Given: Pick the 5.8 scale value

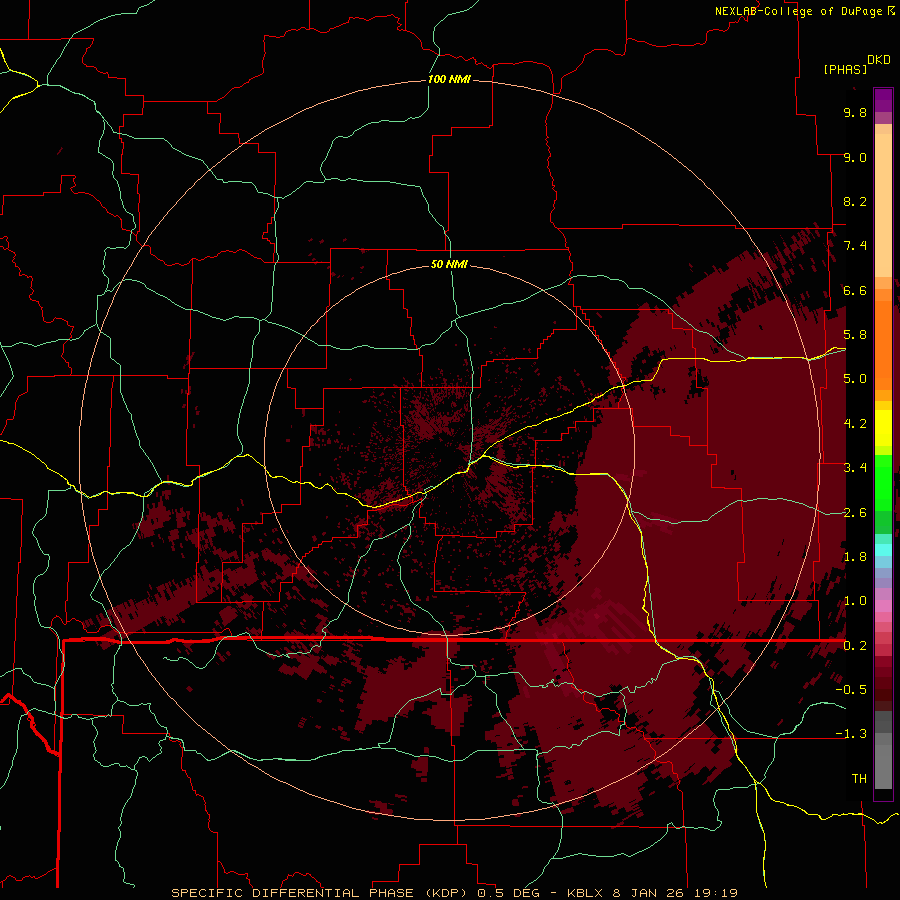Looking at the screenshot, I should (855, 335).
